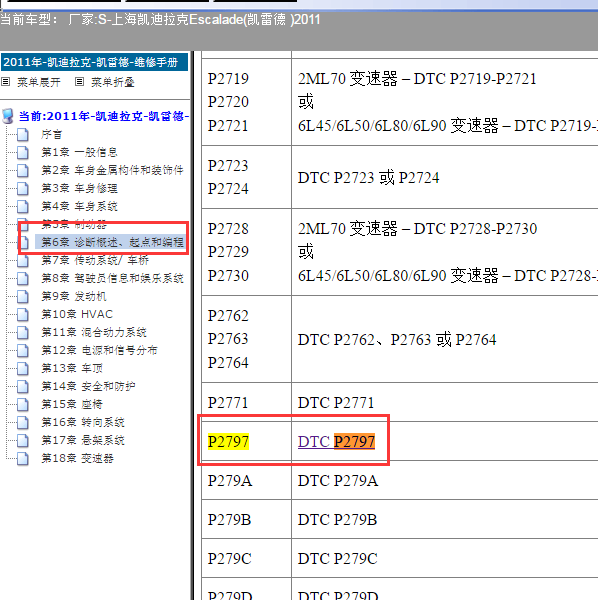Viewport: 598px width, 600px height.
Task: Open chapter 第12章 电源和信号分布
Action: (x=99, y=350)
